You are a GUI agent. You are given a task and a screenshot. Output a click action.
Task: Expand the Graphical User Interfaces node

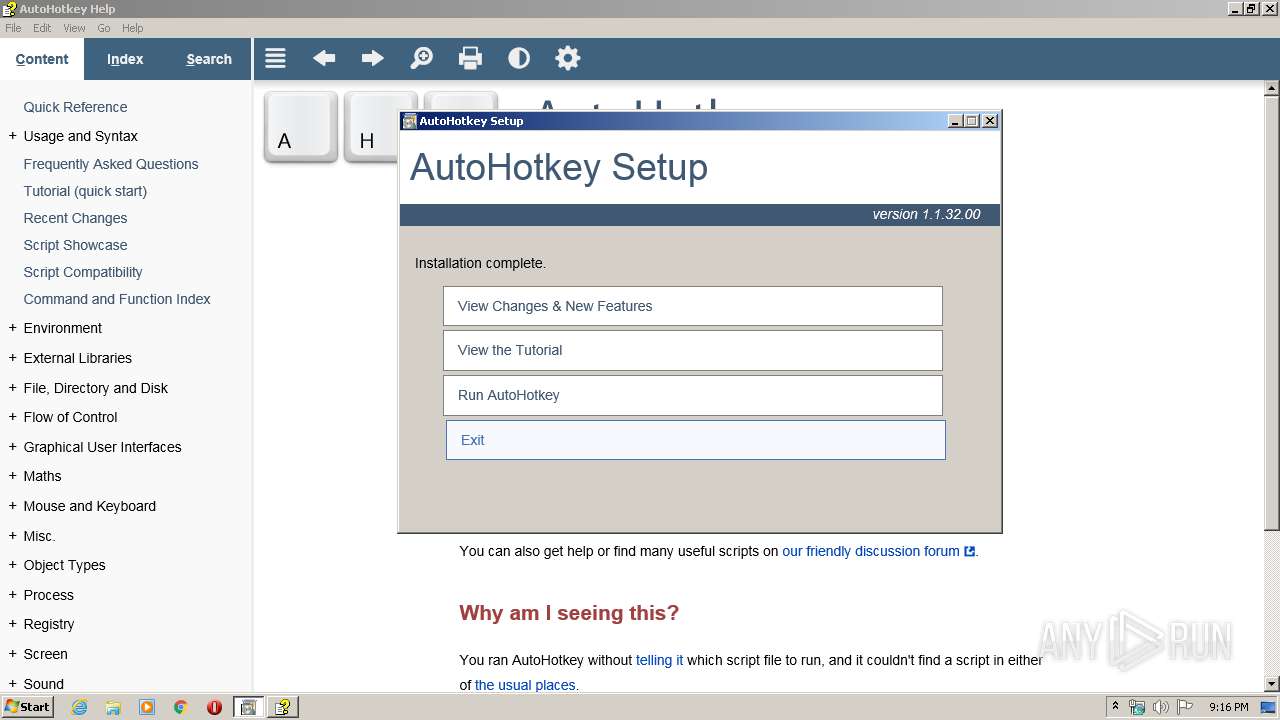[x=12, y=447]
